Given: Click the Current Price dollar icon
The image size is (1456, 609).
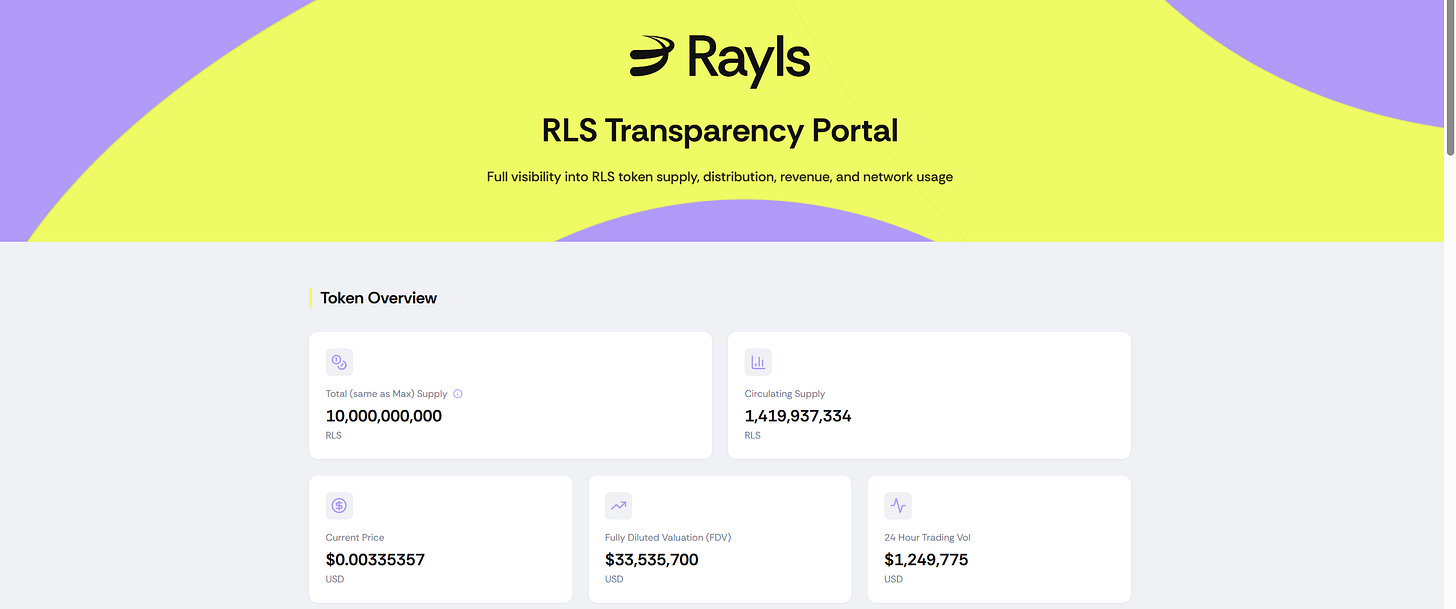Looking at the screenshot, I should tap(339, 505).
